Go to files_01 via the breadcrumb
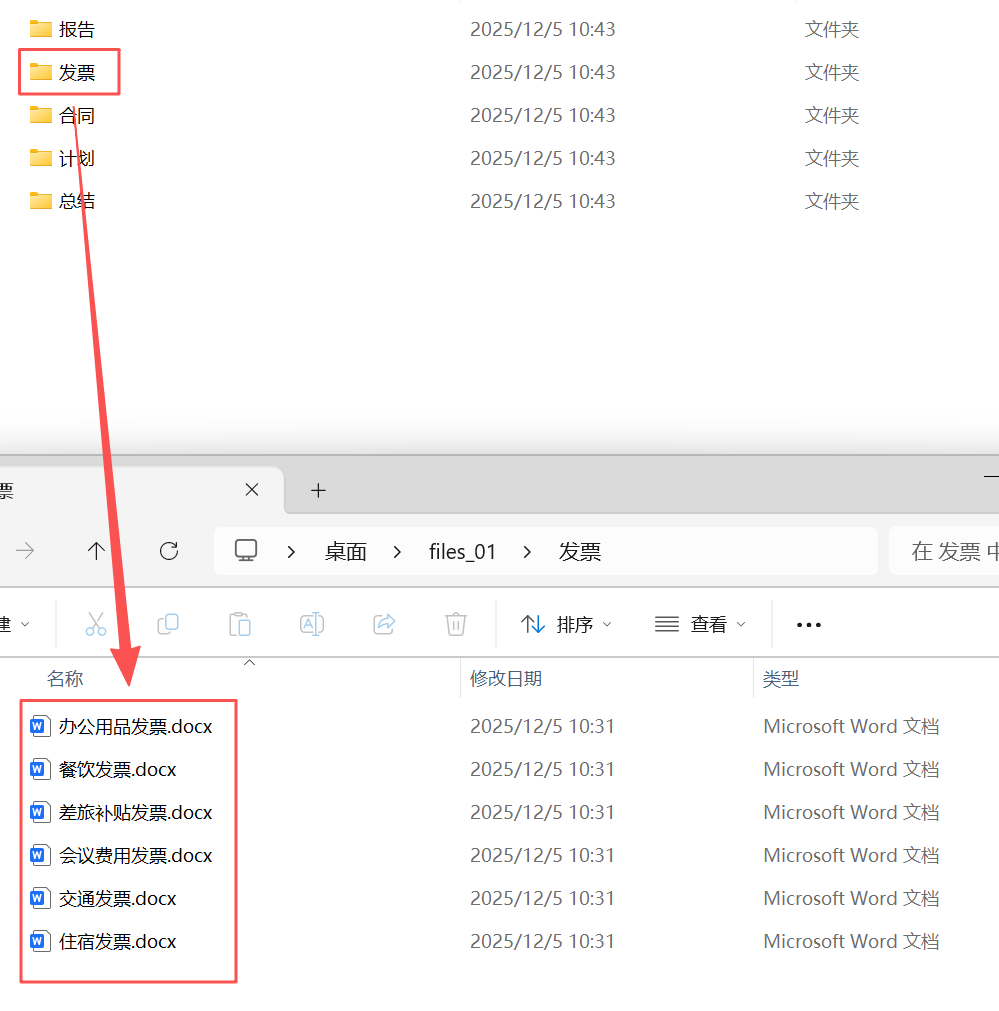 pos(462,551)
